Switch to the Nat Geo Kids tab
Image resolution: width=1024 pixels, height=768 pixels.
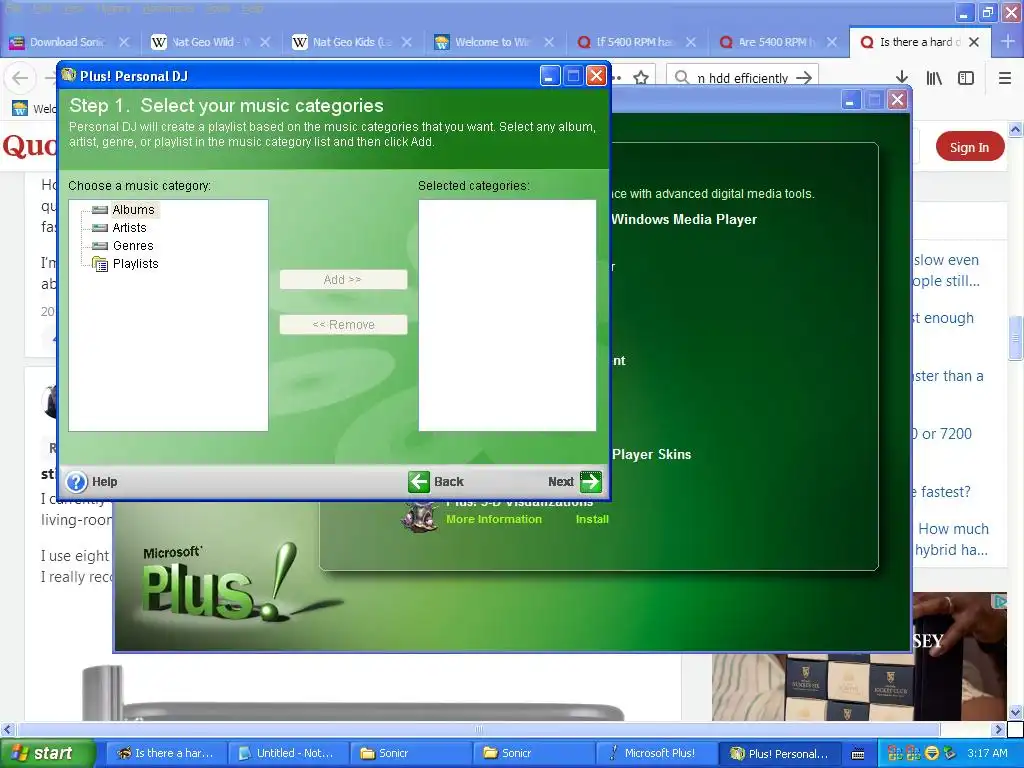click(353, 42)
